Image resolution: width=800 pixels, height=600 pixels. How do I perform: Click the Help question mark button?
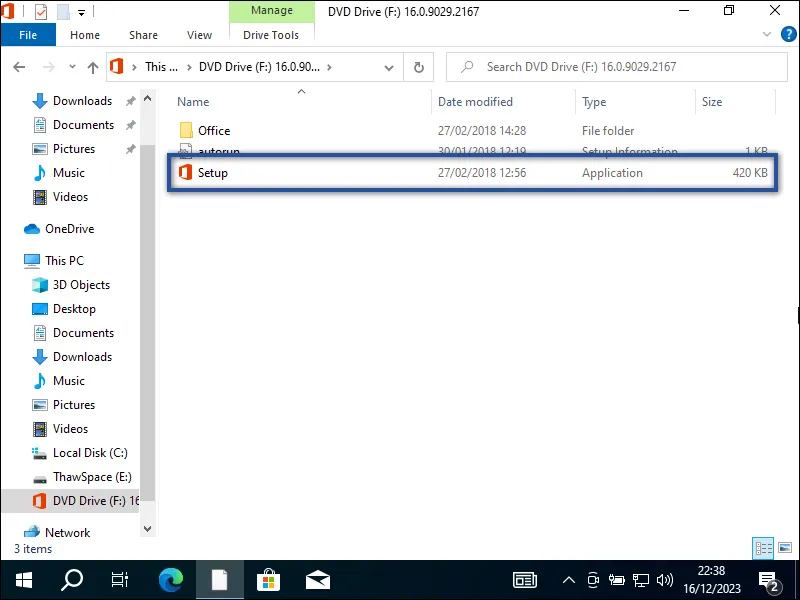[789, 33]
